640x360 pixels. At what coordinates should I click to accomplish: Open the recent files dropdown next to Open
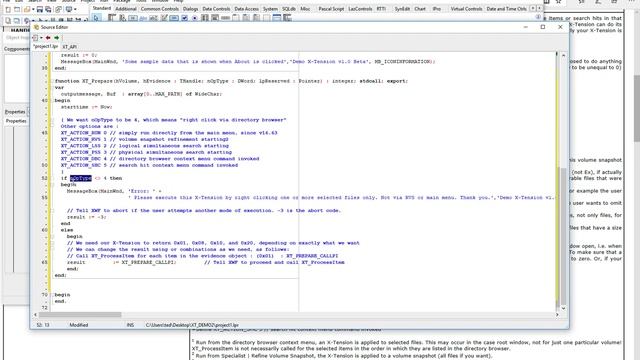[x=33, y=9]
